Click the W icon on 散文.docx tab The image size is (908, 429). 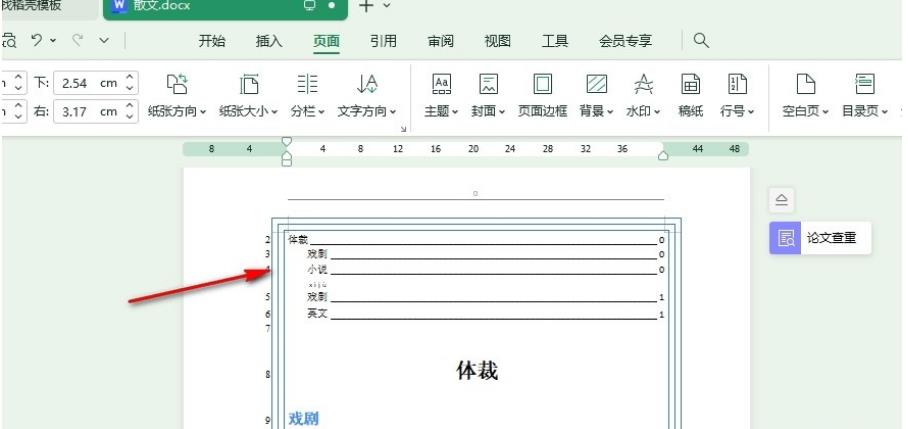119,6
